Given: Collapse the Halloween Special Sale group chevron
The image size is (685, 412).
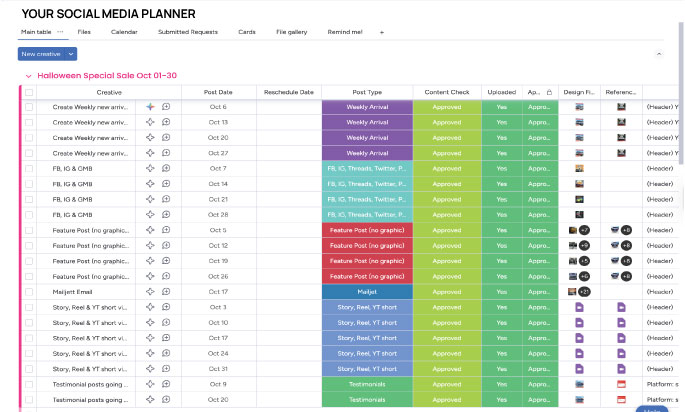Looking at the screenshot, I should 28,76.
